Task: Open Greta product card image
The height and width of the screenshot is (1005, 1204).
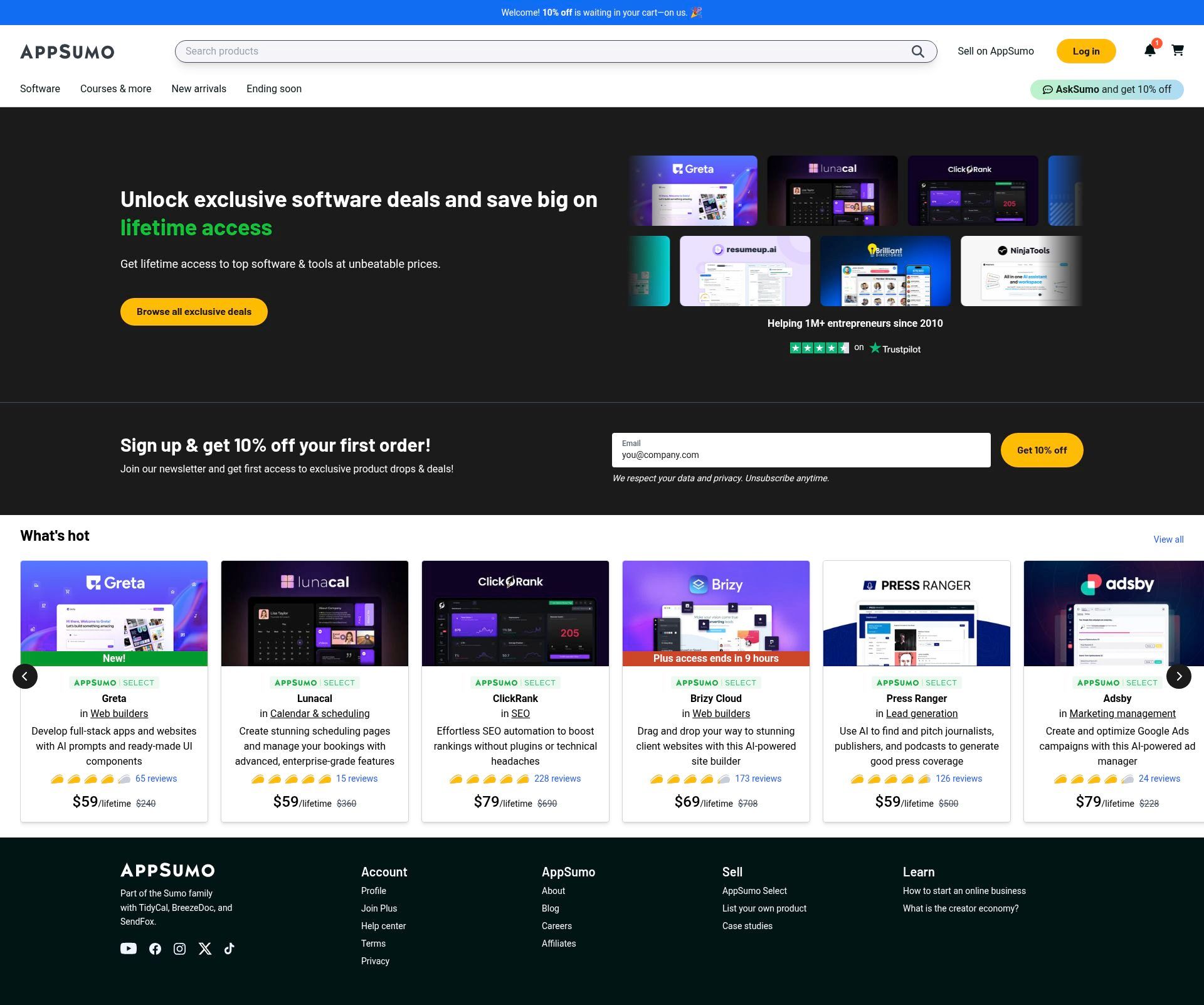Action: click(114, 614)
